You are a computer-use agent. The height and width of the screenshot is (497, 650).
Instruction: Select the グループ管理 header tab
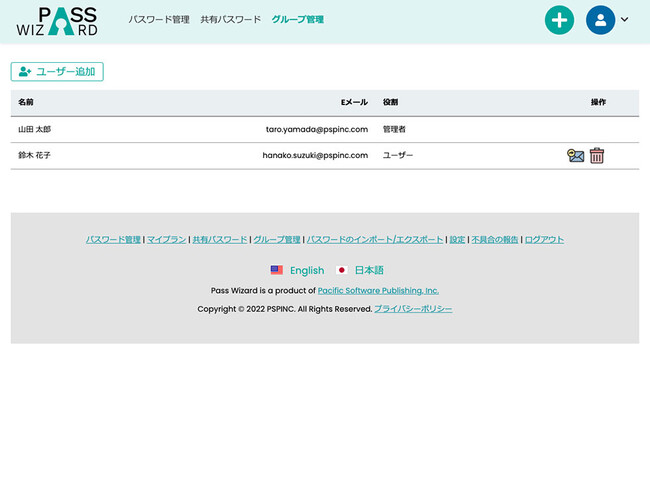pyautogui.click(x=297, y=20)
